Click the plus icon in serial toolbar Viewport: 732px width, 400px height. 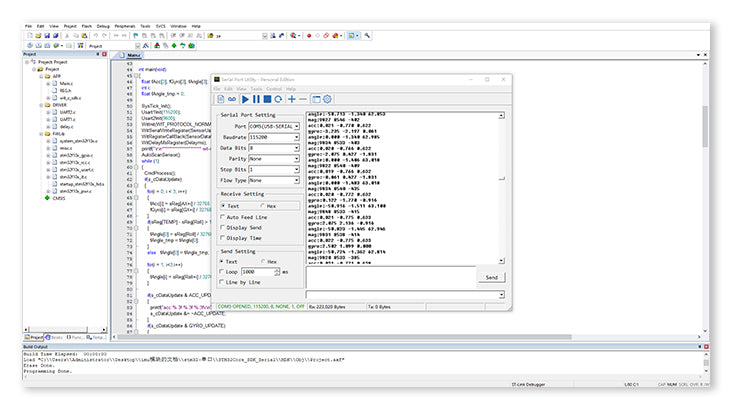click(x=291, y=99)
